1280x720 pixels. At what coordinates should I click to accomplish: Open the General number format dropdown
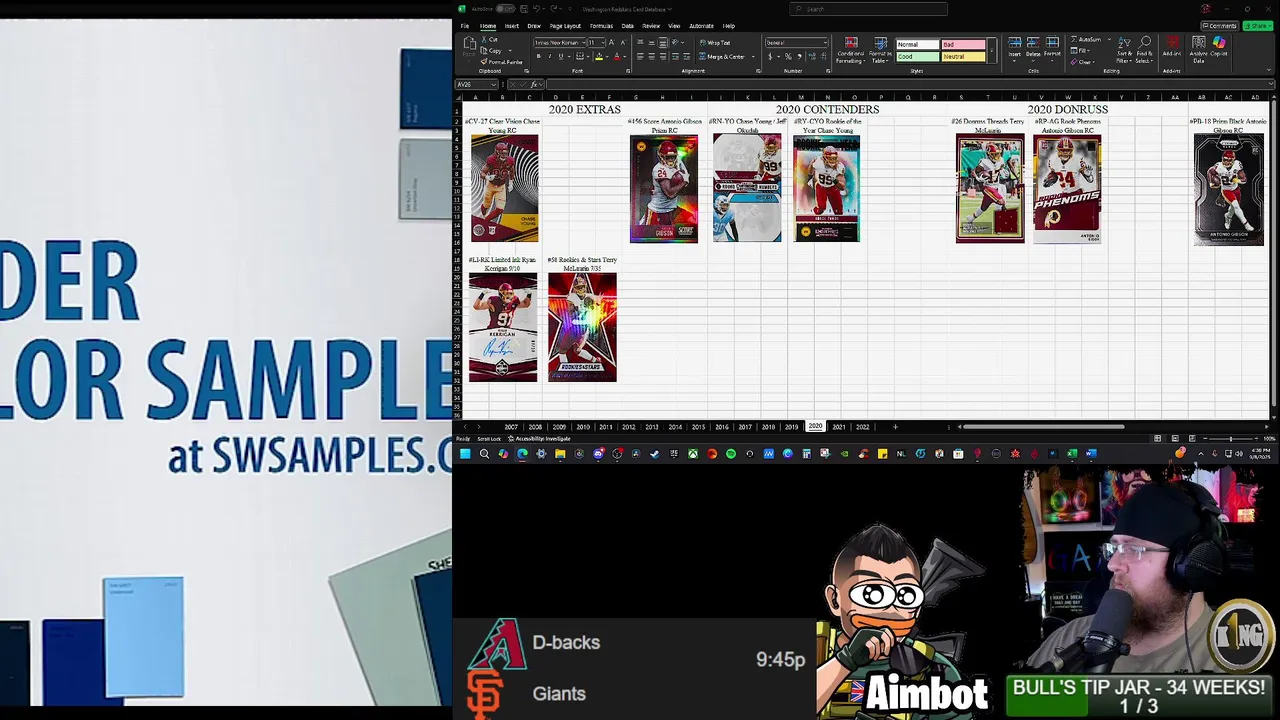823,43
